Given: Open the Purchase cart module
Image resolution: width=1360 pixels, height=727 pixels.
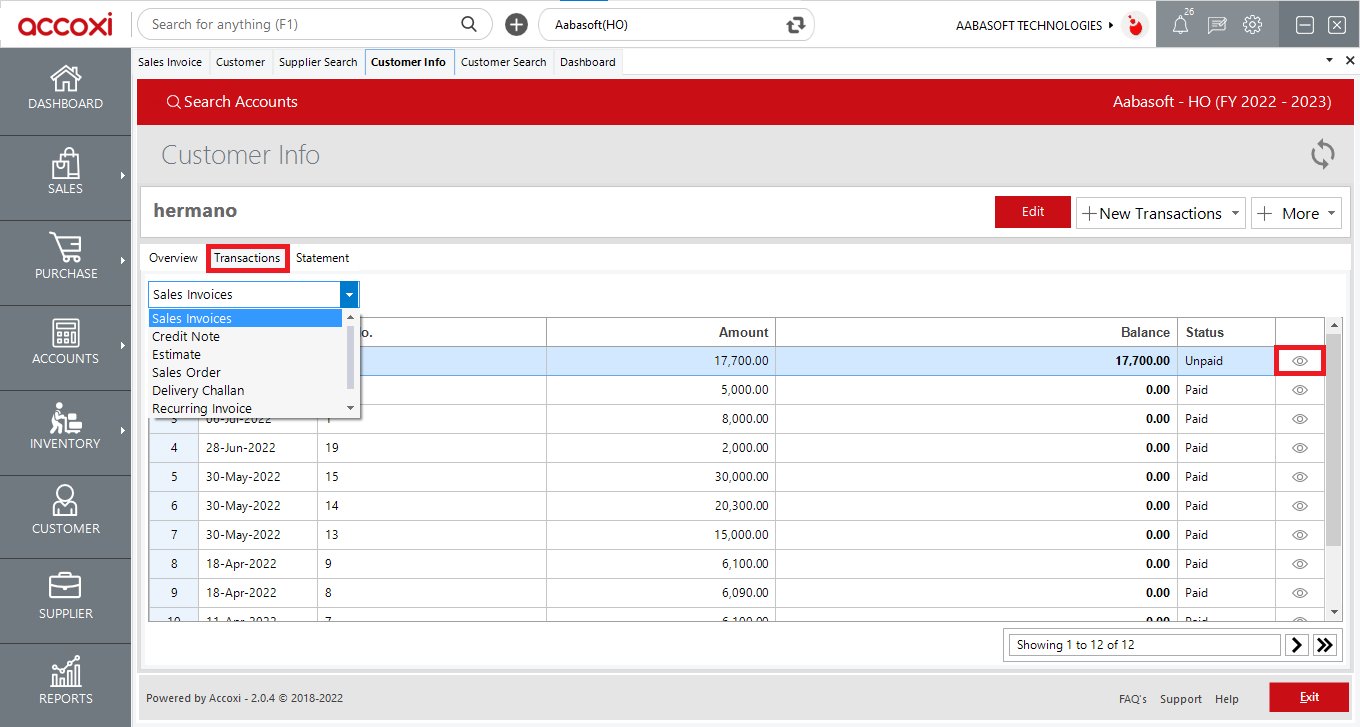Looking at the screenshot, I should coord(65,257).
